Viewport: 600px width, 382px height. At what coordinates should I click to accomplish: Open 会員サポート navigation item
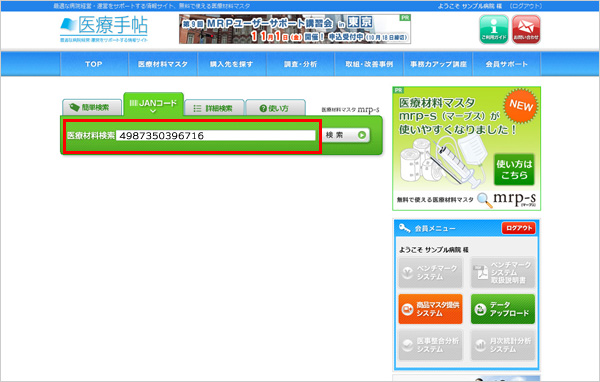507,64
